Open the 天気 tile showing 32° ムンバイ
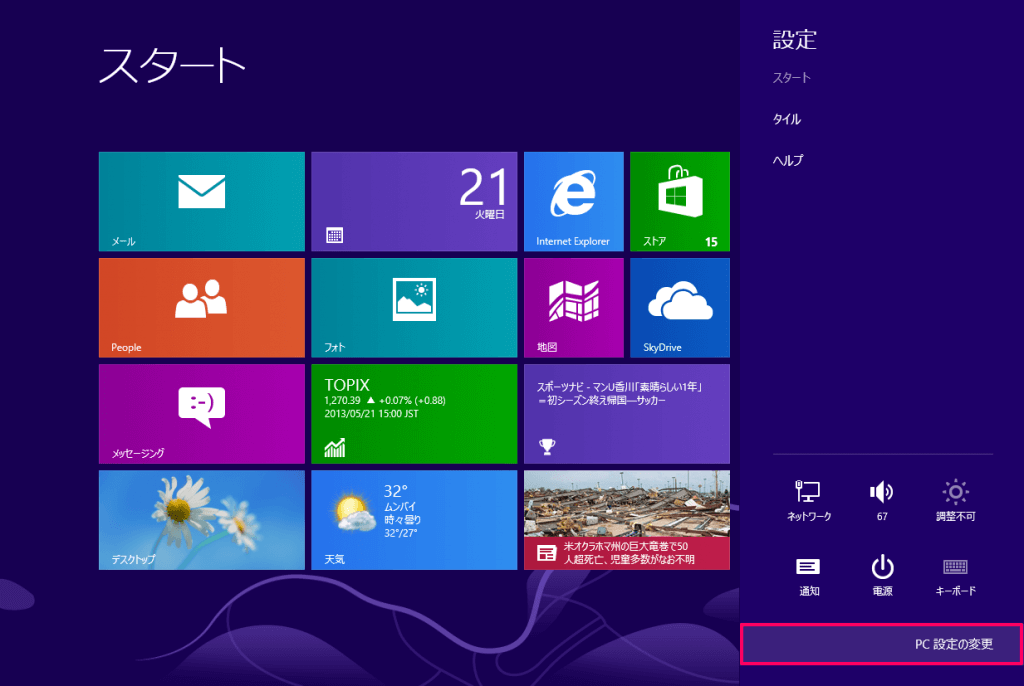Screen dimensions: 1024x686 [x=414, y=519]
